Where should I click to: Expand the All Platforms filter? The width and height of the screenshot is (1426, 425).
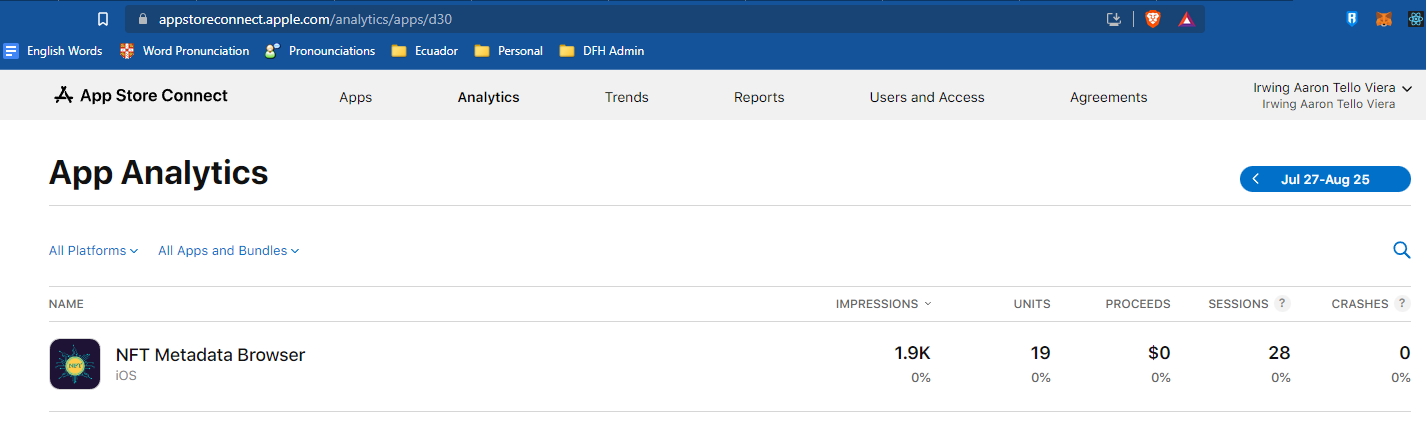point(93,251)
